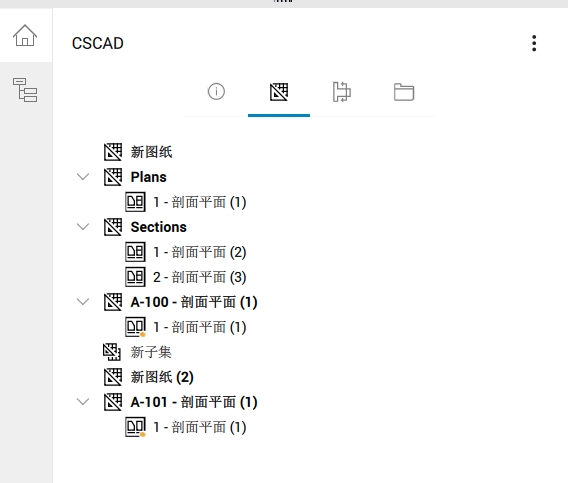Open the model views tab icon
The width and height of the screenshot is (568, 483).
click(x=341, y=92)
